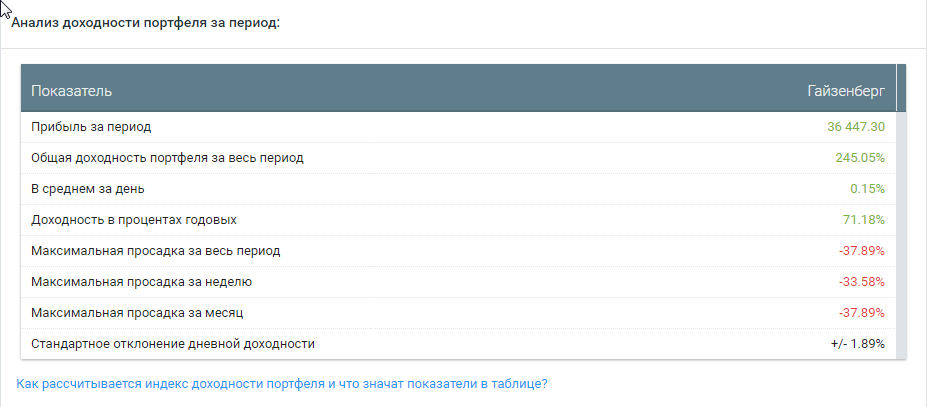Click the "Гайзенберг" column header

[846, 91]
